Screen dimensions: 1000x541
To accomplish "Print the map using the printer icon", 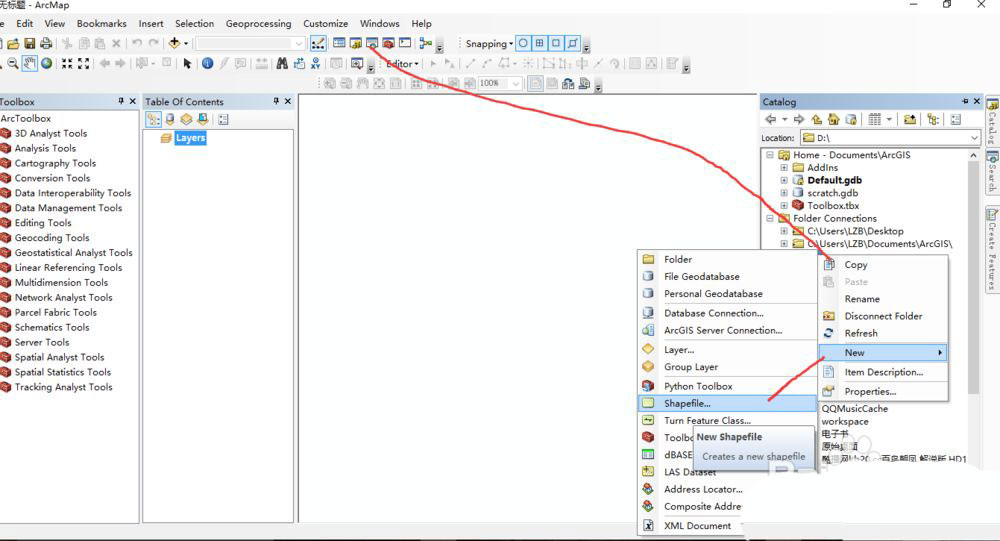I will point(46,43).
